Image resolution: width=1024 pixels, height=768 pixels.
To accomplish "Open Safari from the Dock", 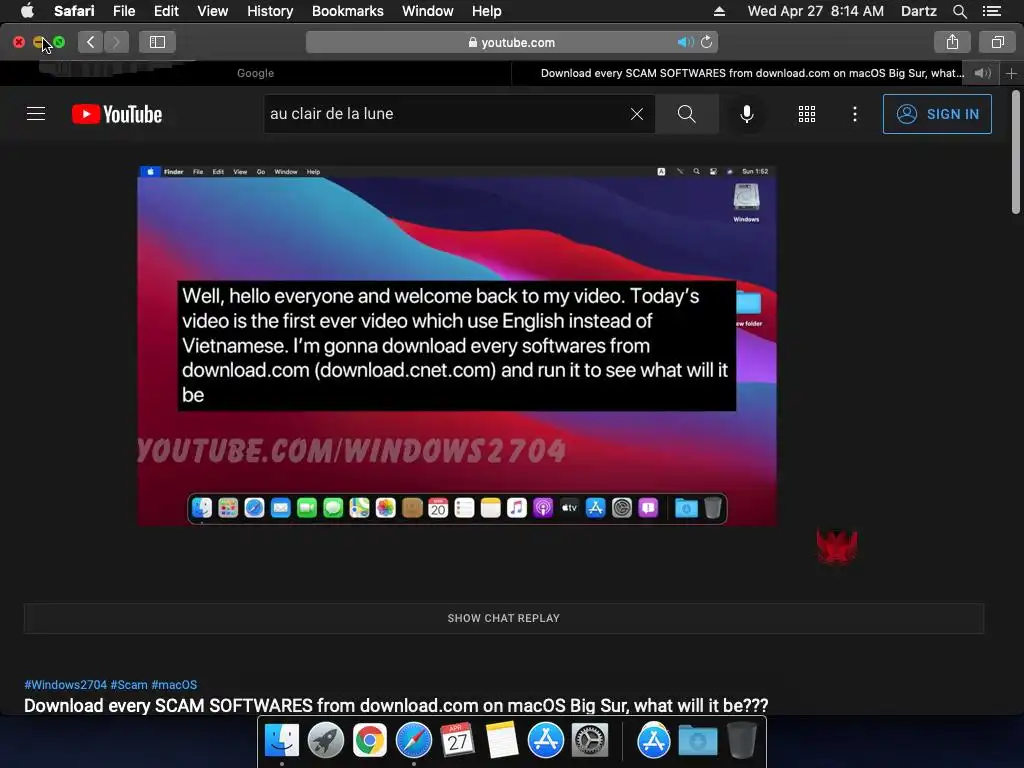I will click(413, 741).
